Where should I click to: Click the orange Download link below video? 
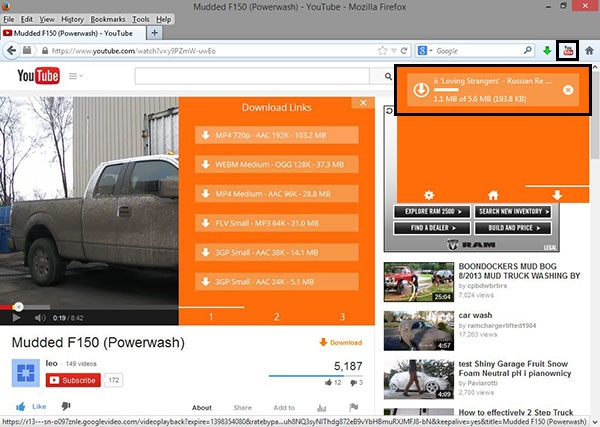pos(341,342)
